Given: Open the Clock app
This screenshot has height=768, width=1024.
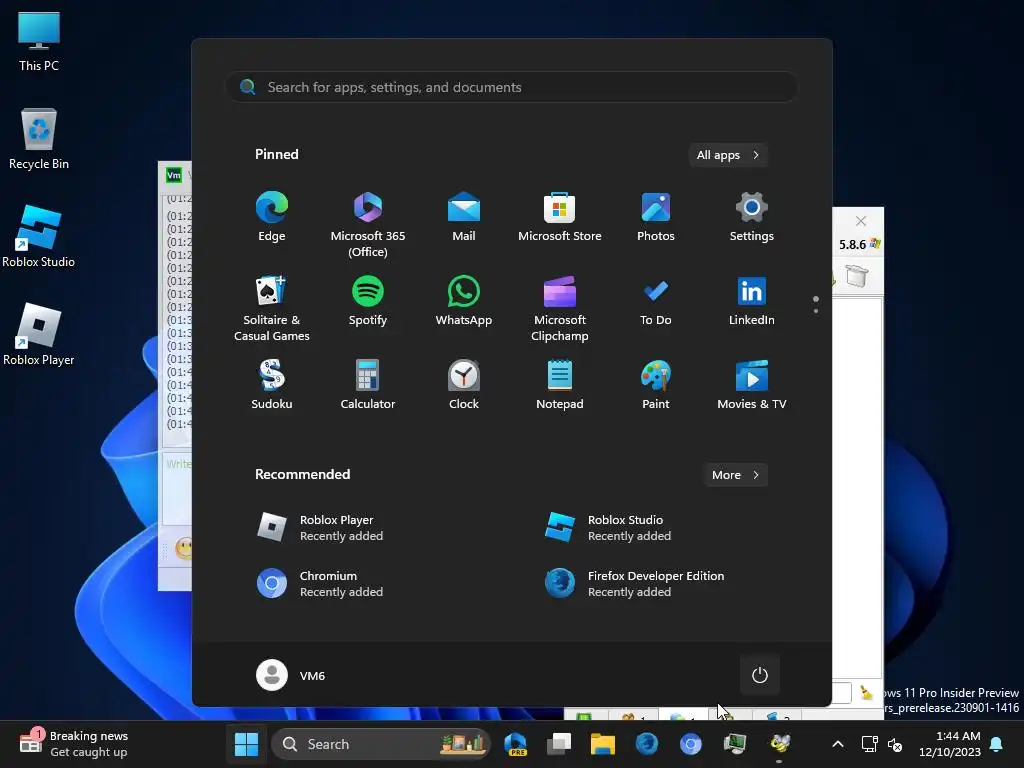Looking at the screenshot, I should click(464, 385).
